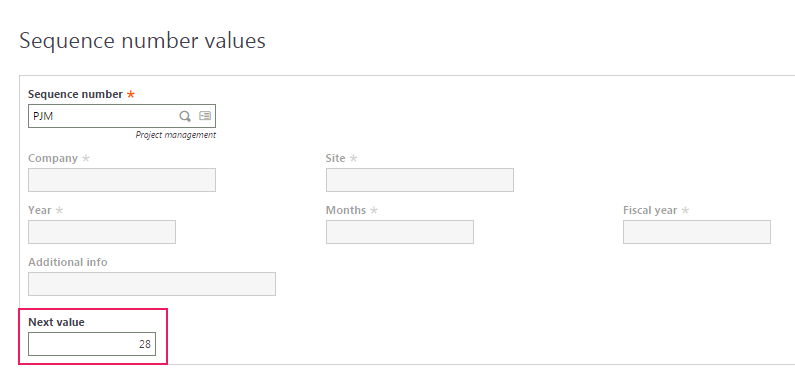Click the Months field label
Screen dimensions: 795x375
pyautogui.click(x=346, y=210)
